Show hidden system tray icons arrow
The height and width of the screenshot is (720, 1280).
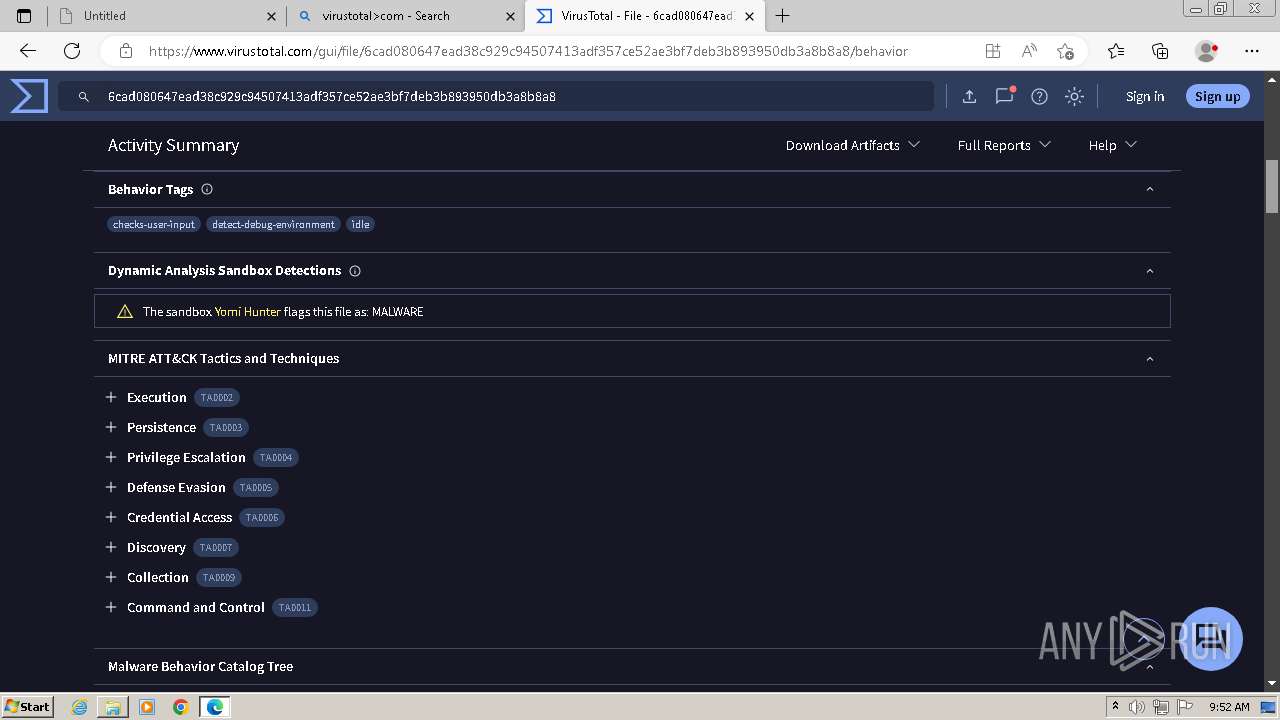pyautogui.click(x=1115, y=707)
